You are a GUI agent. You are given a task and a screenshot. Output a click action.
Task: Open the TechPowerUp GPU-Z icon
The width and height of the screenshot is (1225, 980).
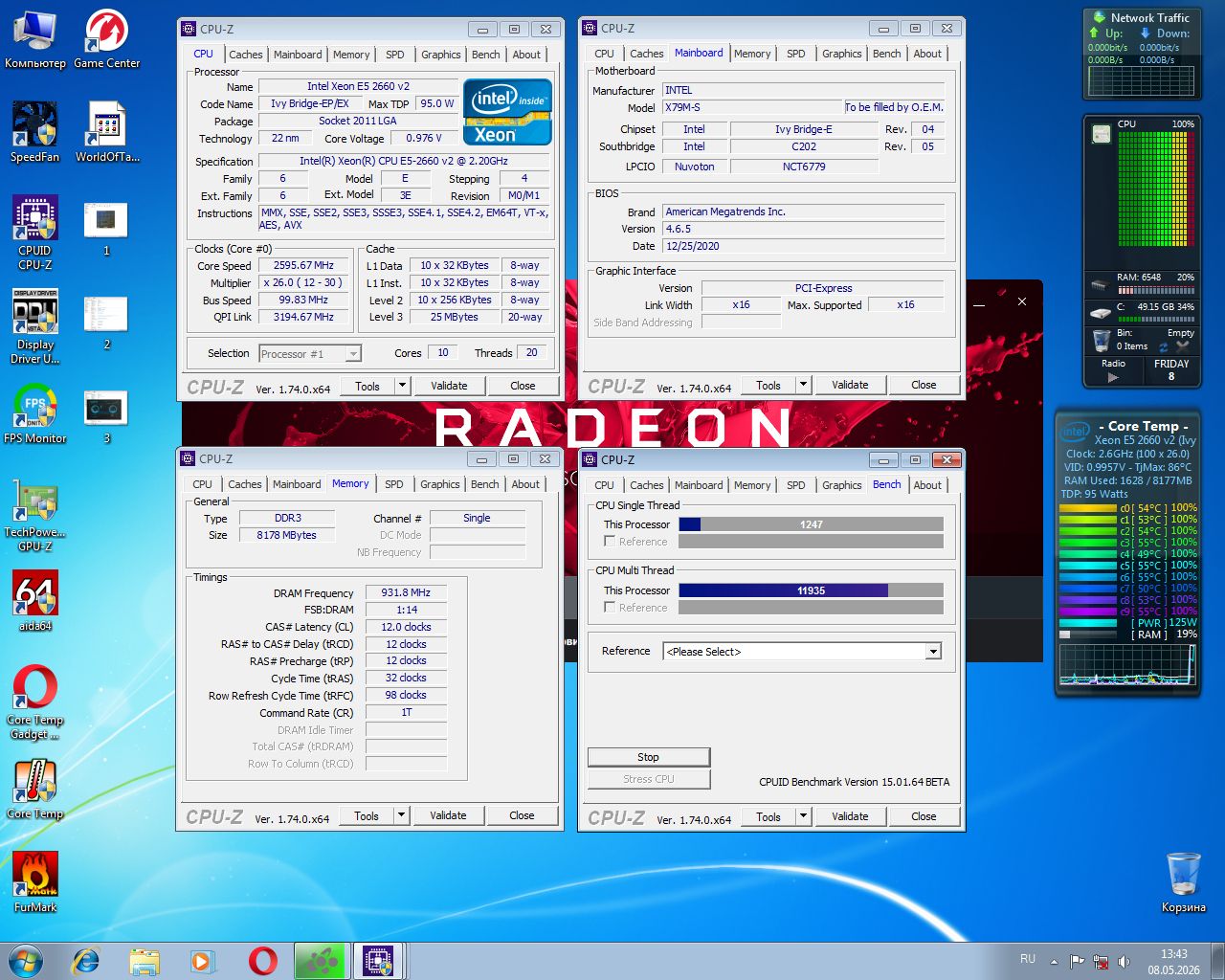click(x=35, y=515)
